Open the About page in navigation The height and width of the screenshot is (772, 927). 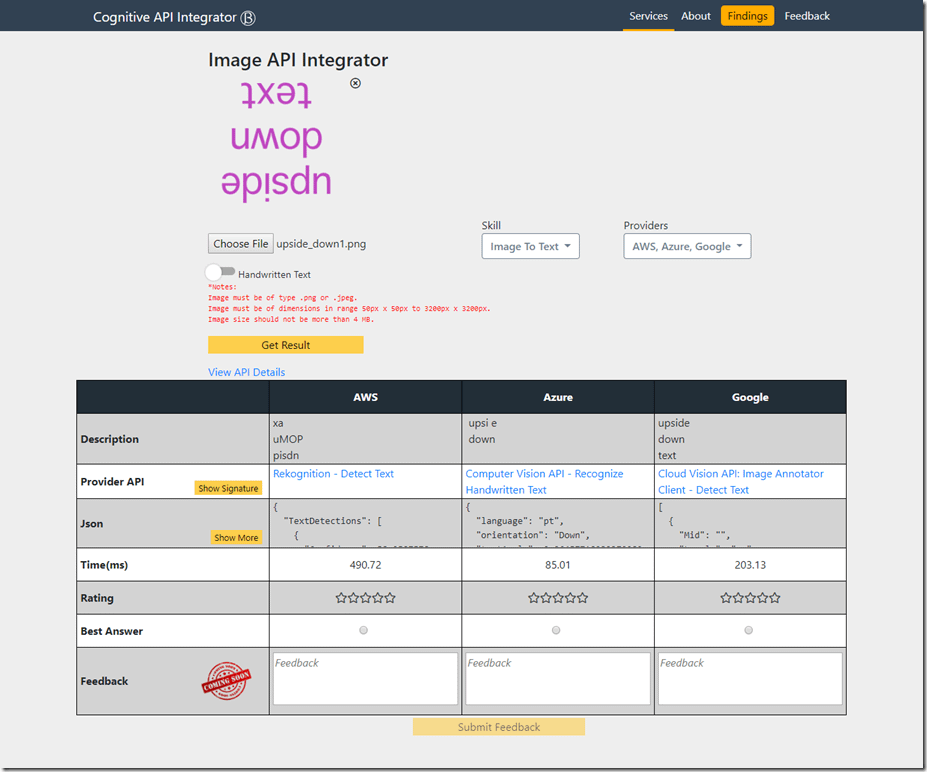pos(696,16)
